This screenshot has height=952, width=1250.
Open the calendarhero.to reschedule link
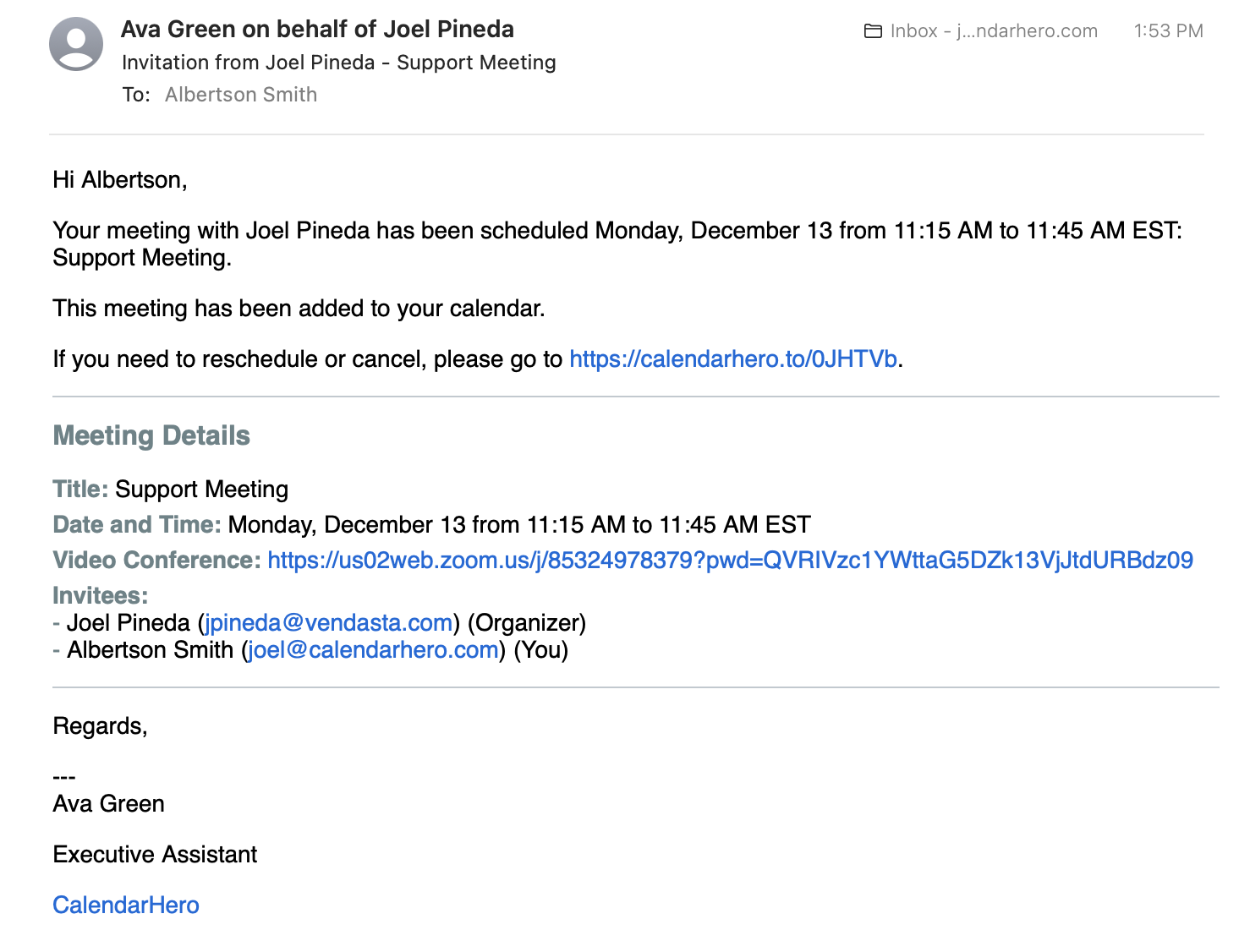tap(733, 359)
